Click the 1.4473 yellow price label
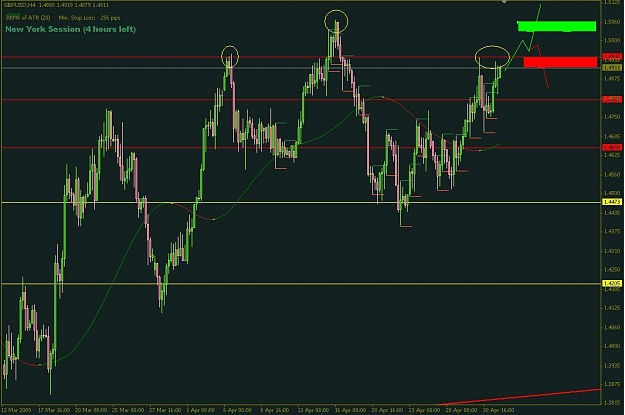Screen dimensions: 625x415 point(612,202)
